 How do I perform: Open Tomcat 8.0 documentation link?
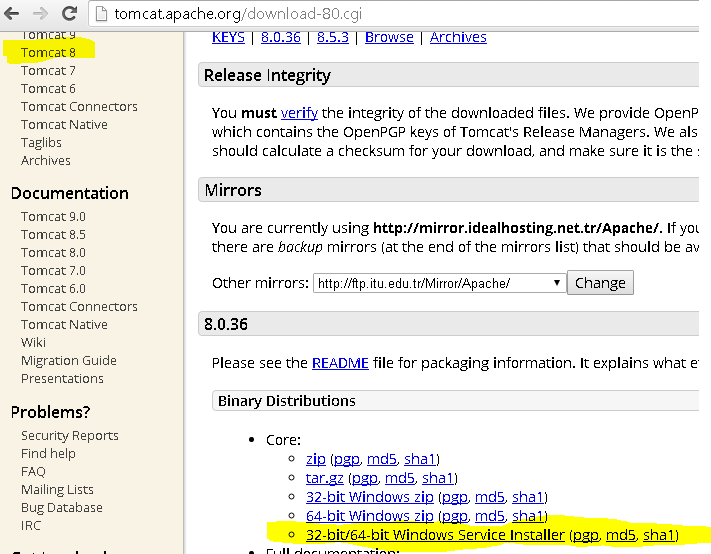click(53, 253)
